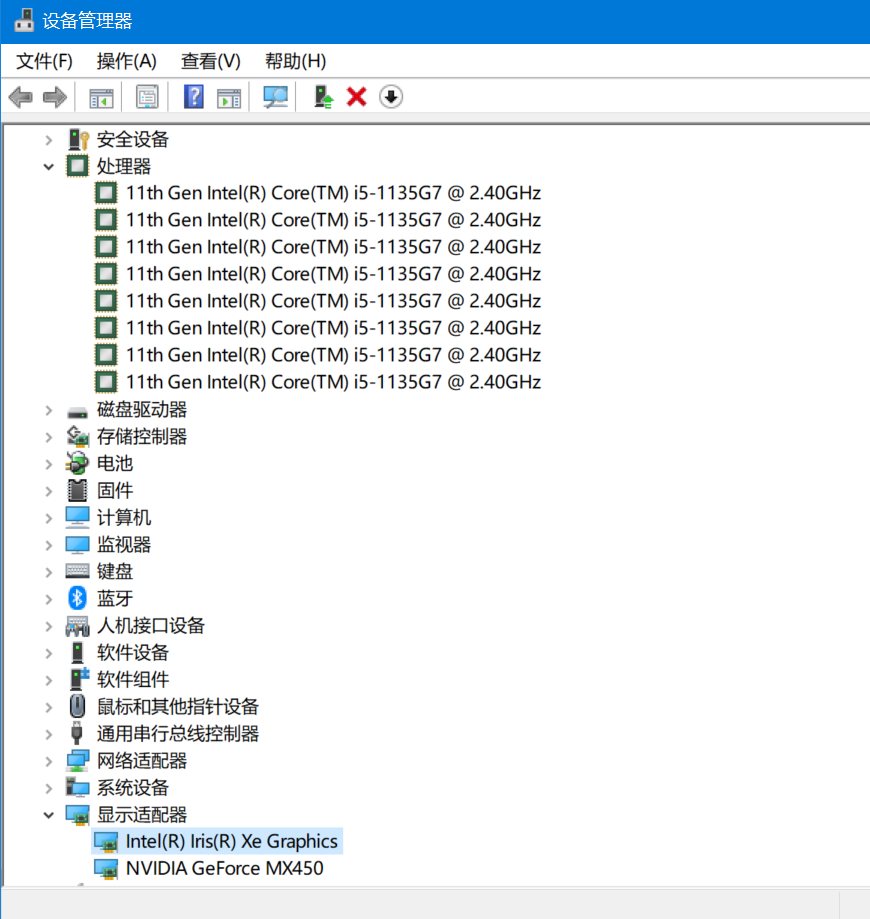The height and width of the screenshot is (919, 870).
Task: Click the 鼠标和其他指针设备 mouse icon
Action: [x=77, y=707]
